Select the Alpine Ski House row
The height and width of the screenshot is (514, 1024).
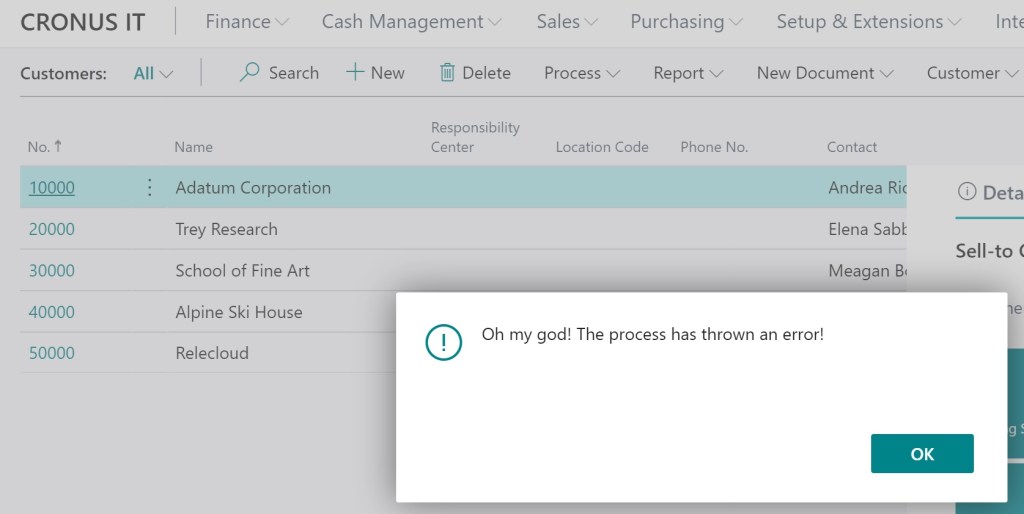click(x=238, y=312)
